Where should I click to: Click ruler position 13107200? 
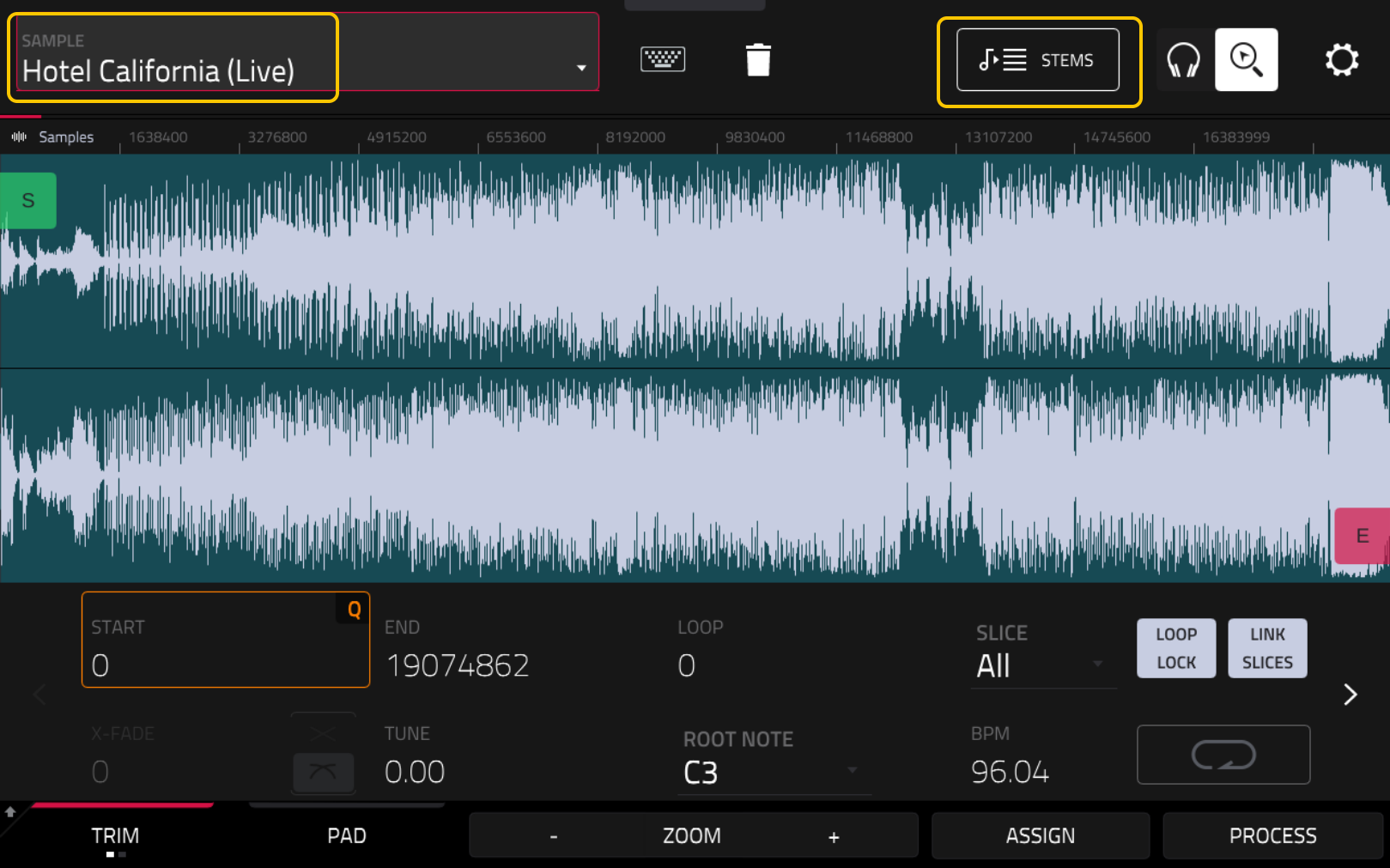click(998, 137)
